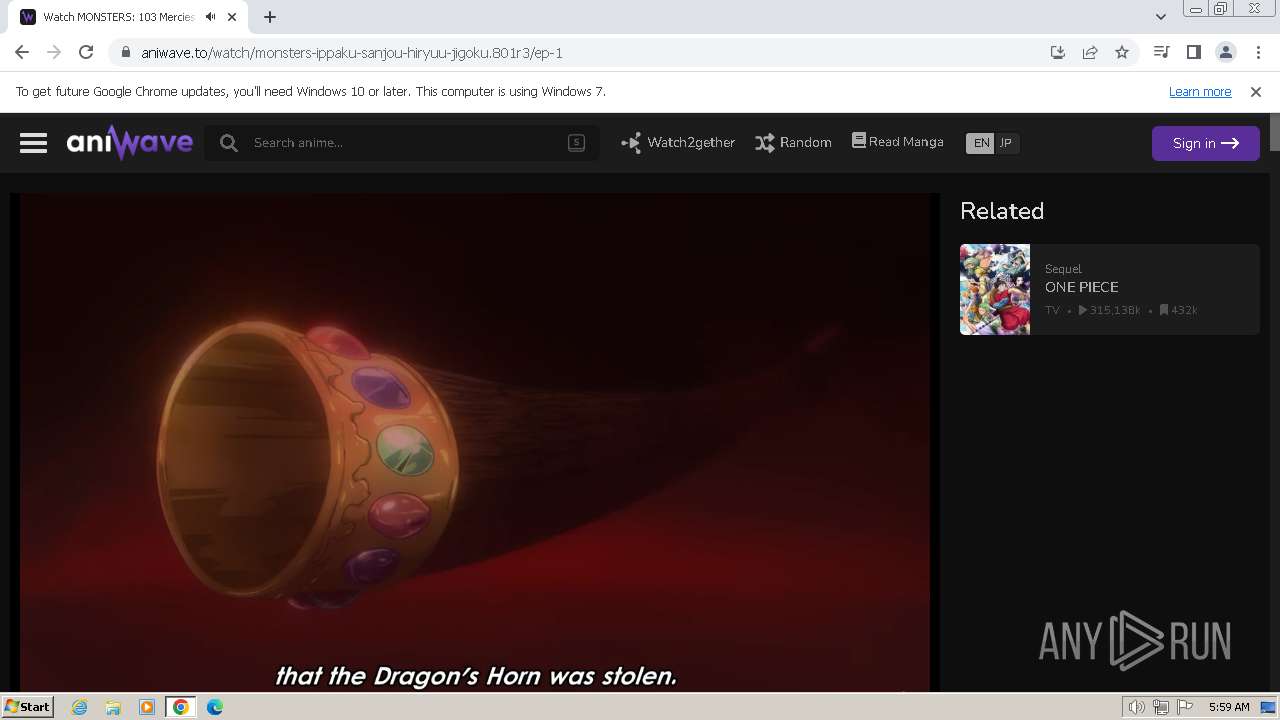Dismiss the Chrome update notice
This screenshot has width=1280, height=720.
coord(1256,91)
